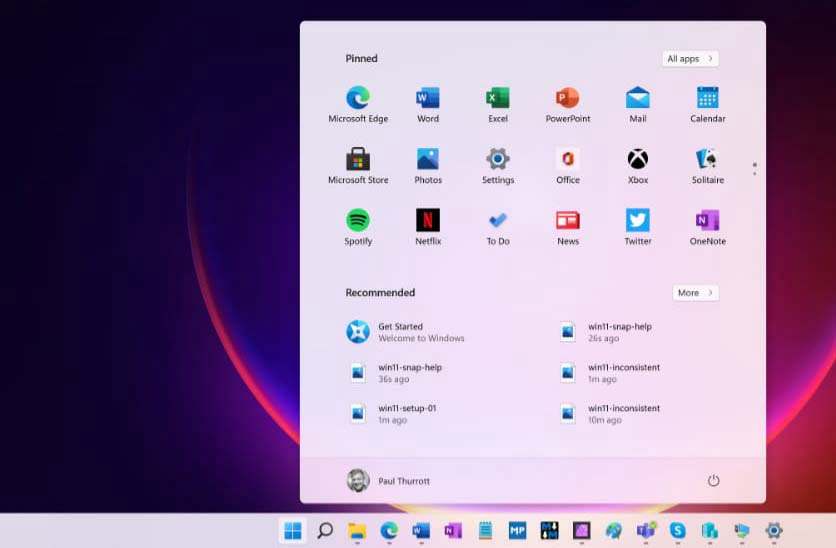Launch the pinned Office app
The height and width of the screenshot is (548, 836).
click(567, 166)
